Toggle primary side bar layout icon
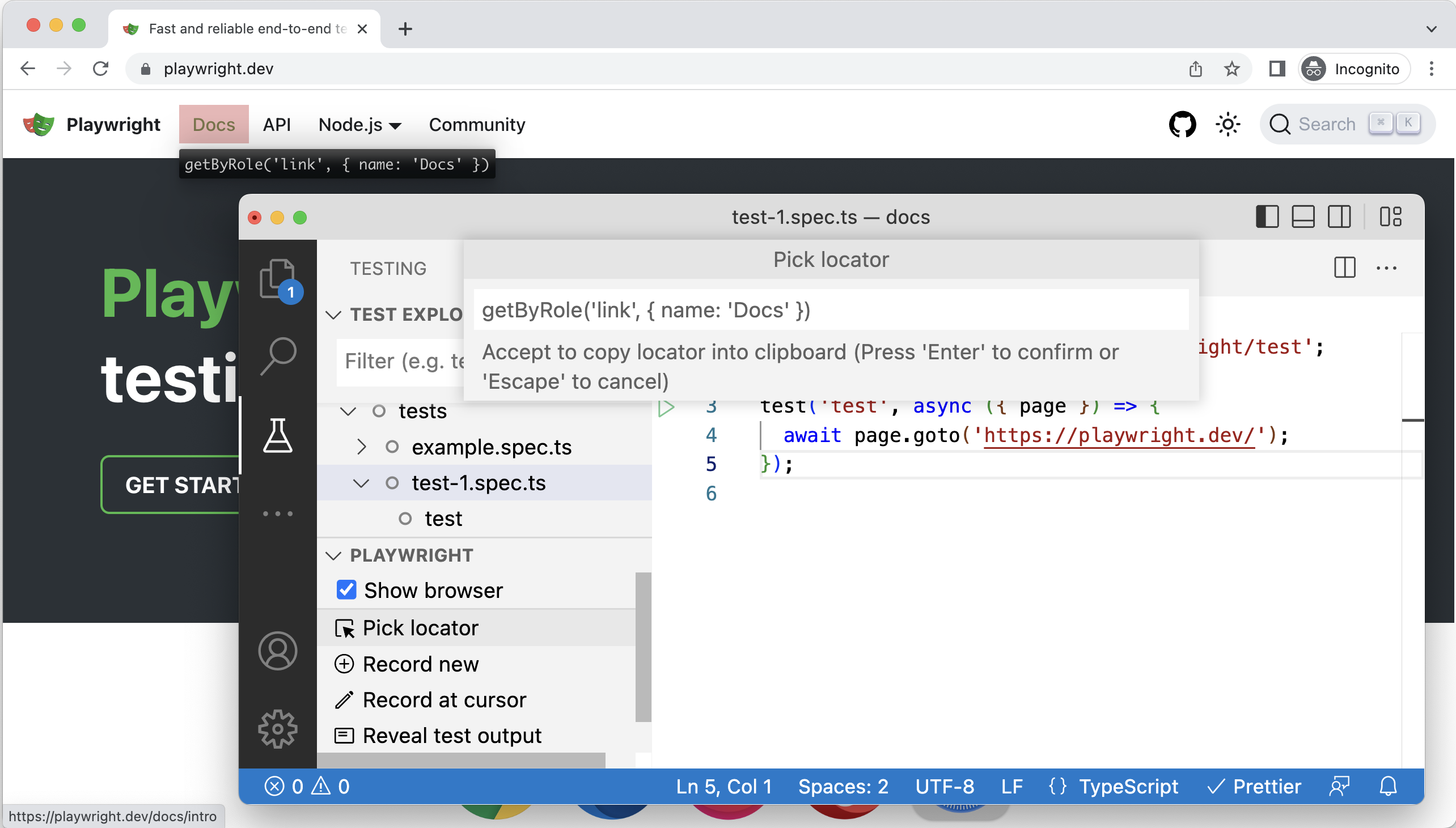Screen dimensions: 1456x828 point(1267,216)
